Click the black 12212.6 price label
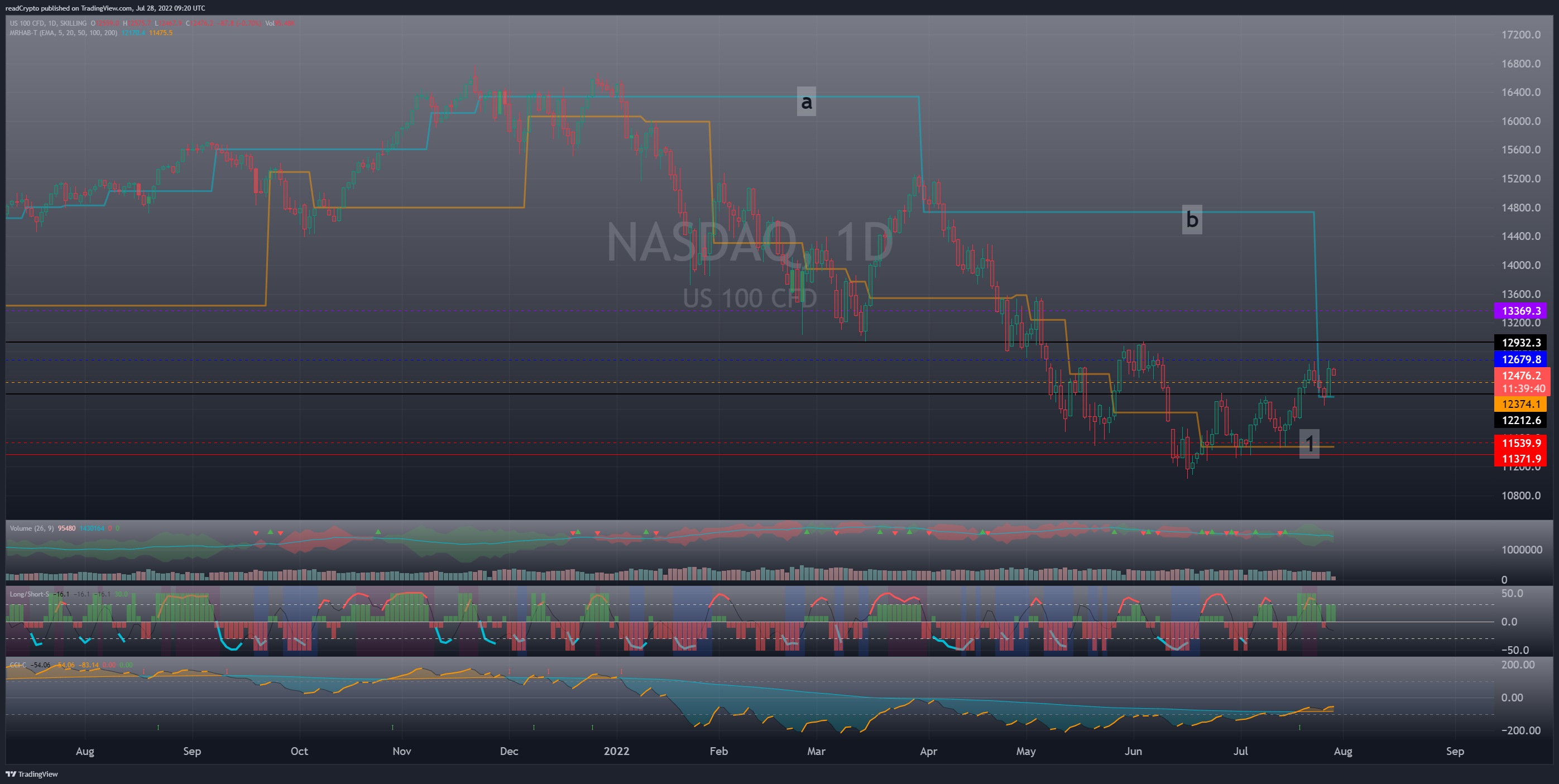This screenshot has width=1559, height=784. click(1522, 420)
